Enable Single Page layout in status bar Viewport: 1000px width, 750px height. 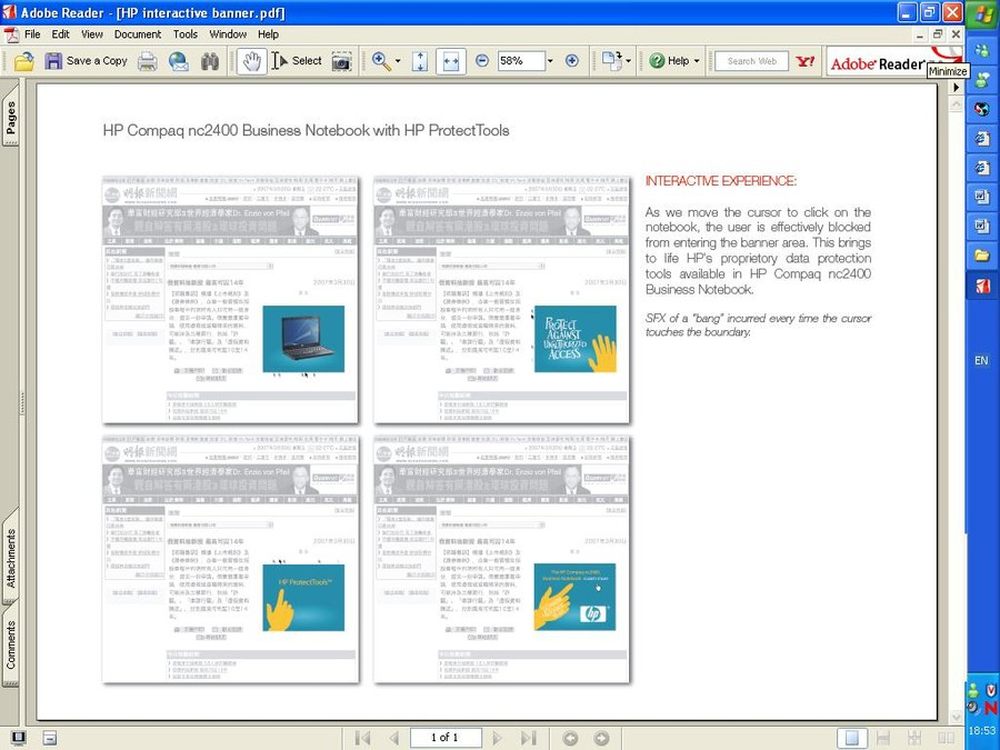click(852, 738)
